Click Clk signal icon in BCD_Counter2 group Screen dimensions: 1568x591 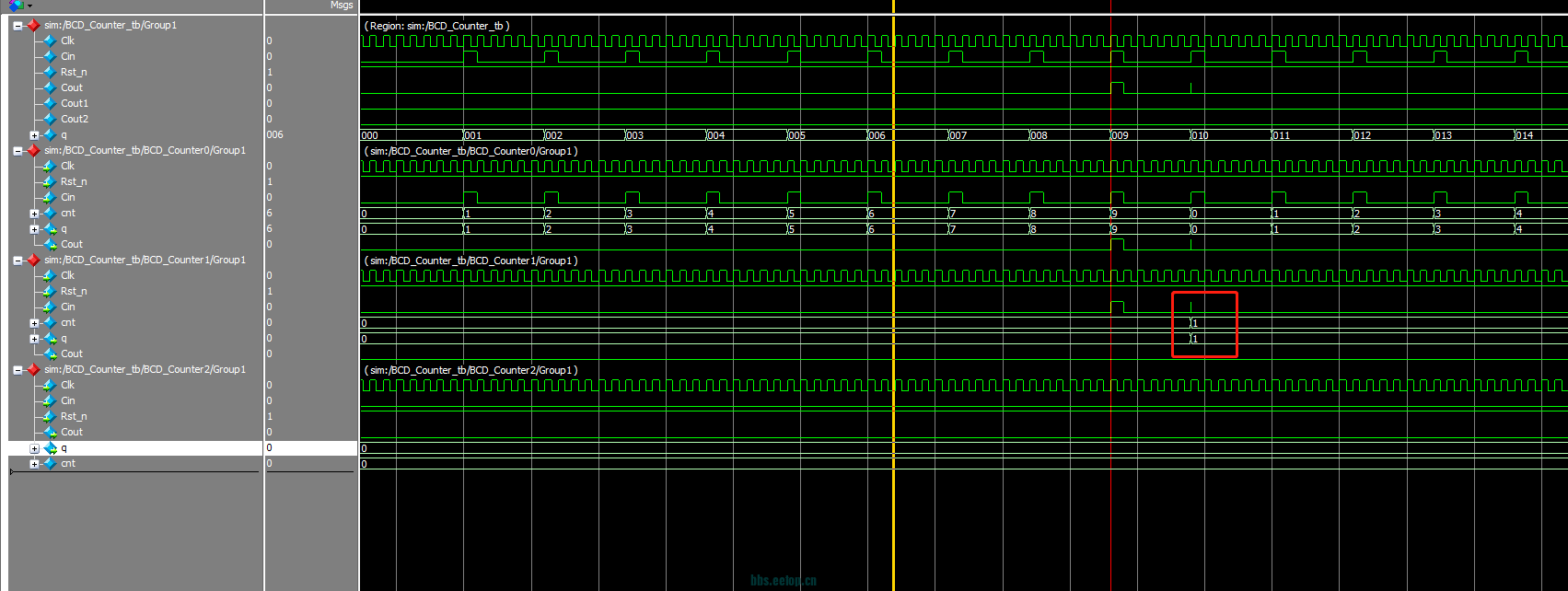tap(51, 386)
